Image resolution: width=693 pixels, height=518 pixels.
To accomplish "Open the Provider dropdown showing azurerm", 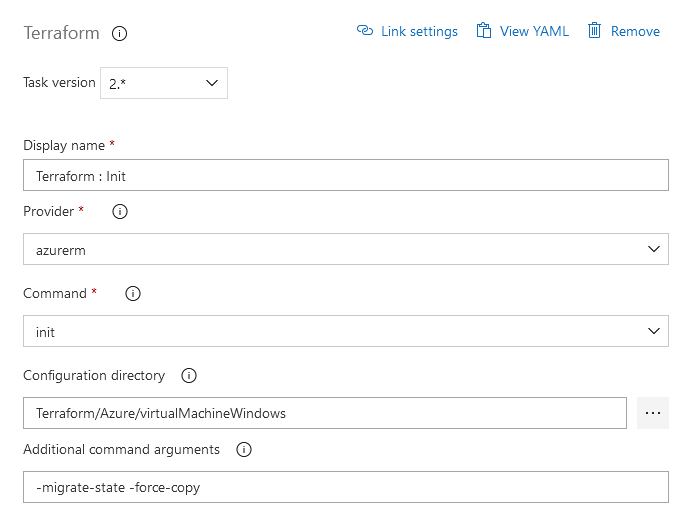I will 346,249.
